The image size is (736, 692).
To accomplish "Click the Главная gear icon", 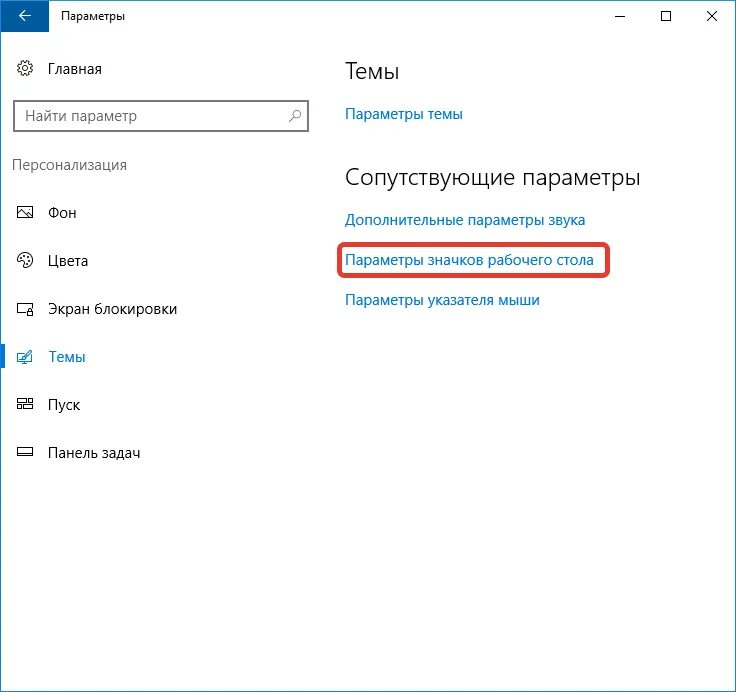I will pyautogui.click(x=25, y=68).
